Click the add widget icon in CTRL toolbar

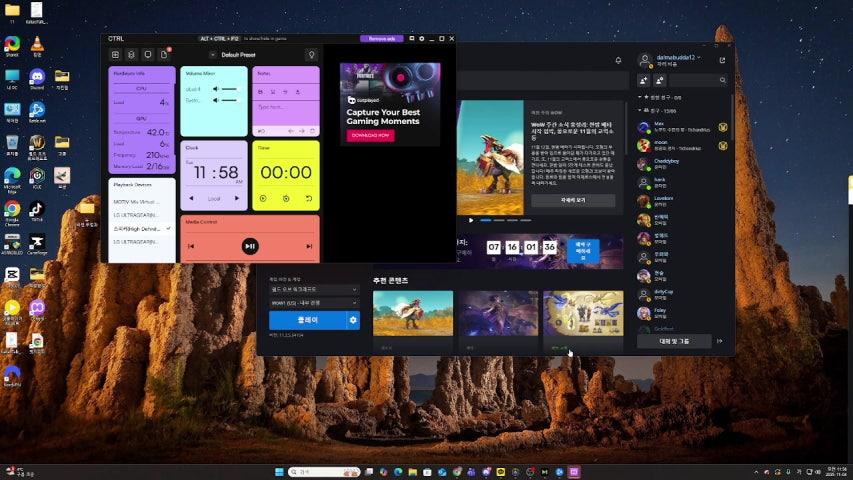(115, 54)
